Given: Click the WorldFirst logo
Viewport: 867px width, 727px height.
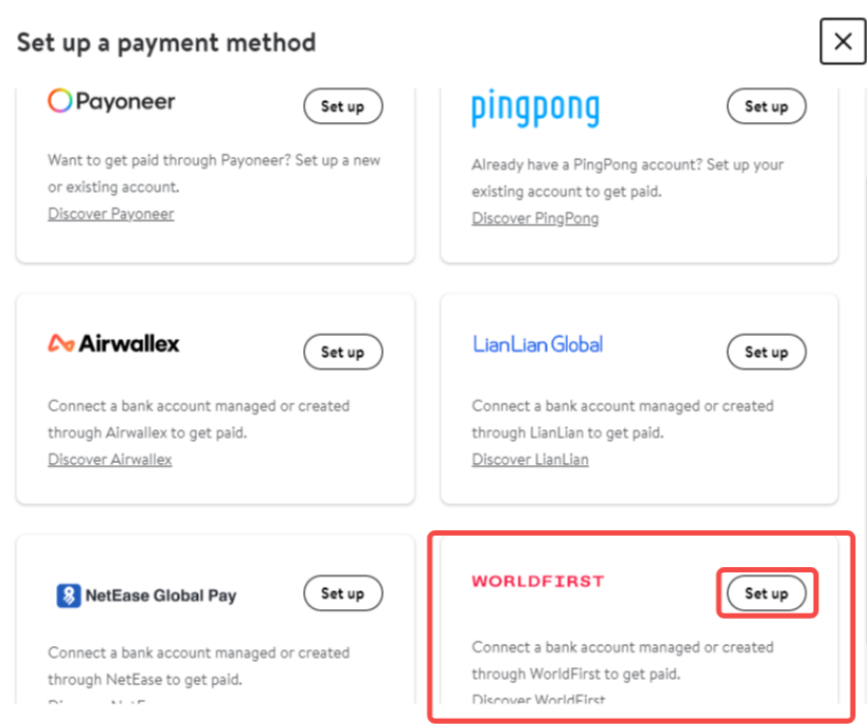Looking at the screenshot, I should 537,581.
